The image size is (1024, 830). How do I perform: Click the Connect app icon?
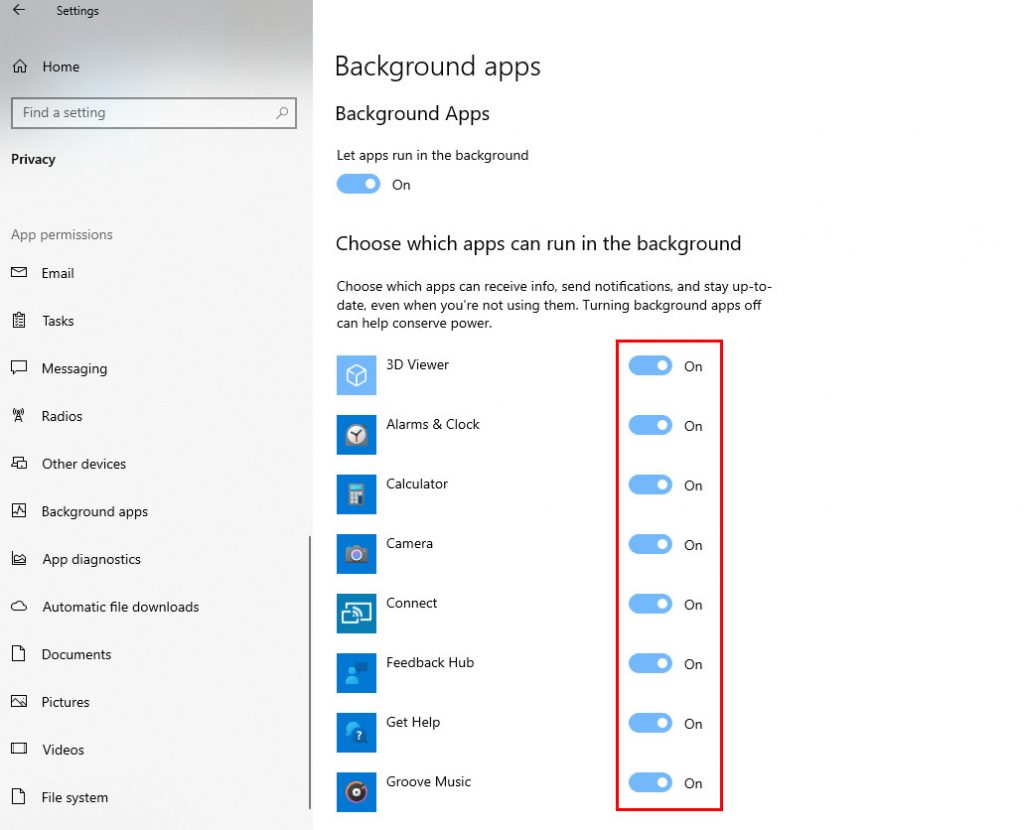tap(356, 613)
